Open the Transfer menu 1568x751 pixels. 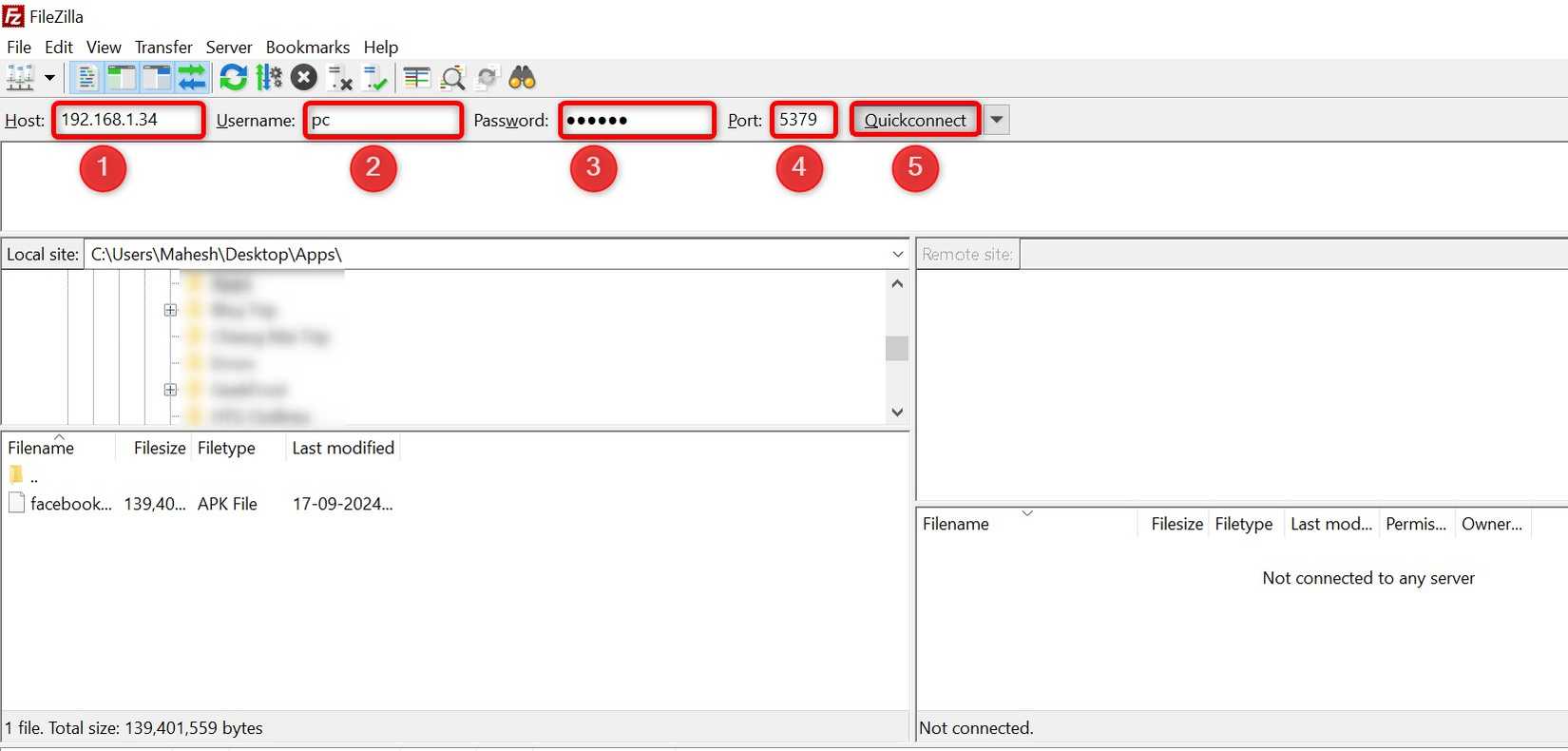point(163,47)
